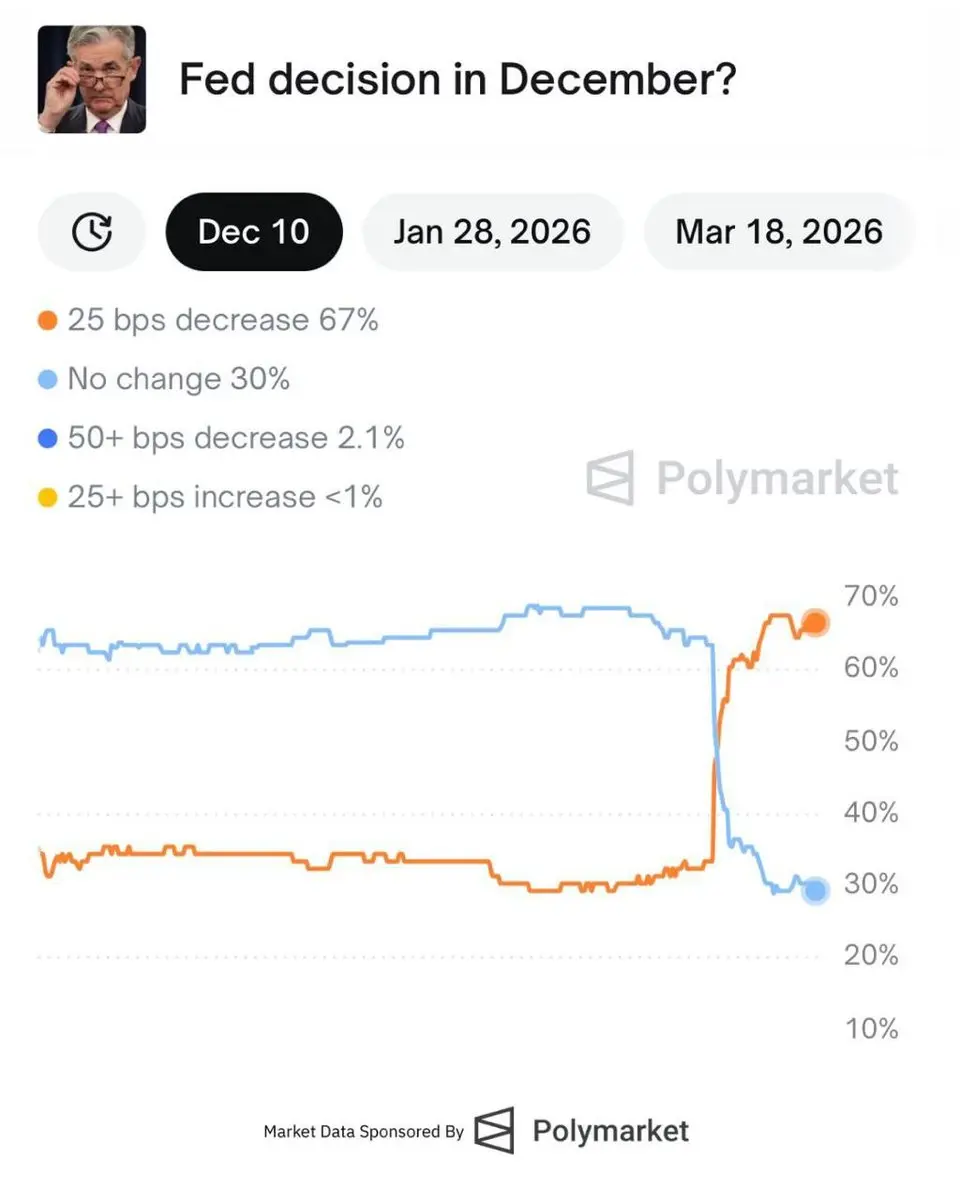960x1200 pixels.
Task: Click the Polymarket wordmark in the footer
Action: tap(610, 1131)
